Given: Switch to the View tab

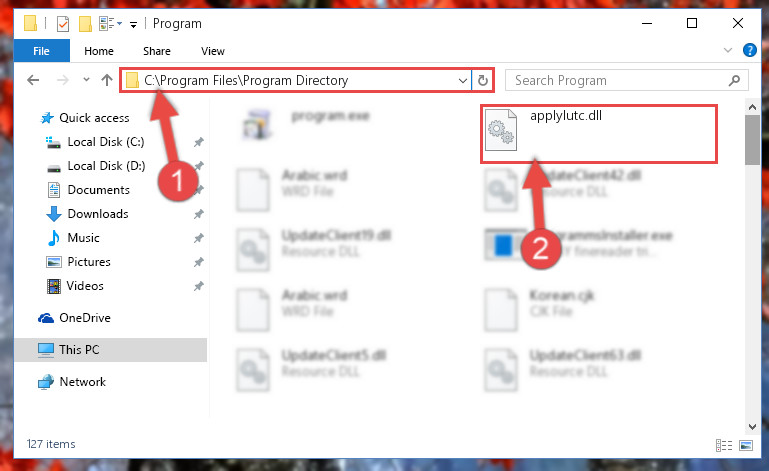Looking at the screenshot, I should (213, 51).
